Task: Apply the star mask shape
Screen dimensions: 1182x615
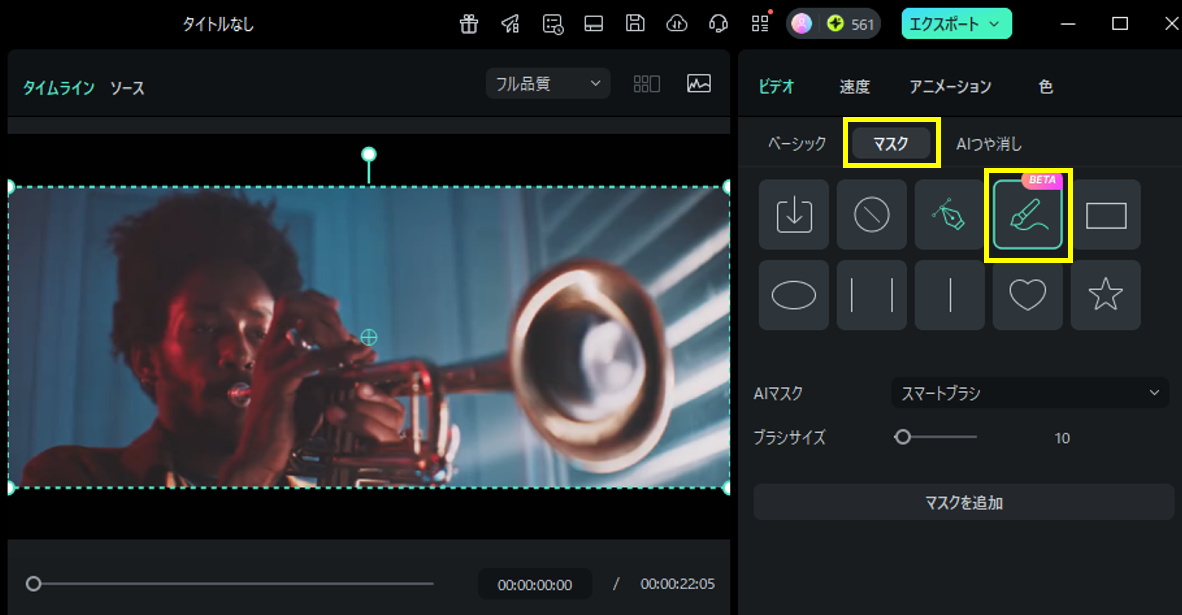Action: coord(1106,294)
